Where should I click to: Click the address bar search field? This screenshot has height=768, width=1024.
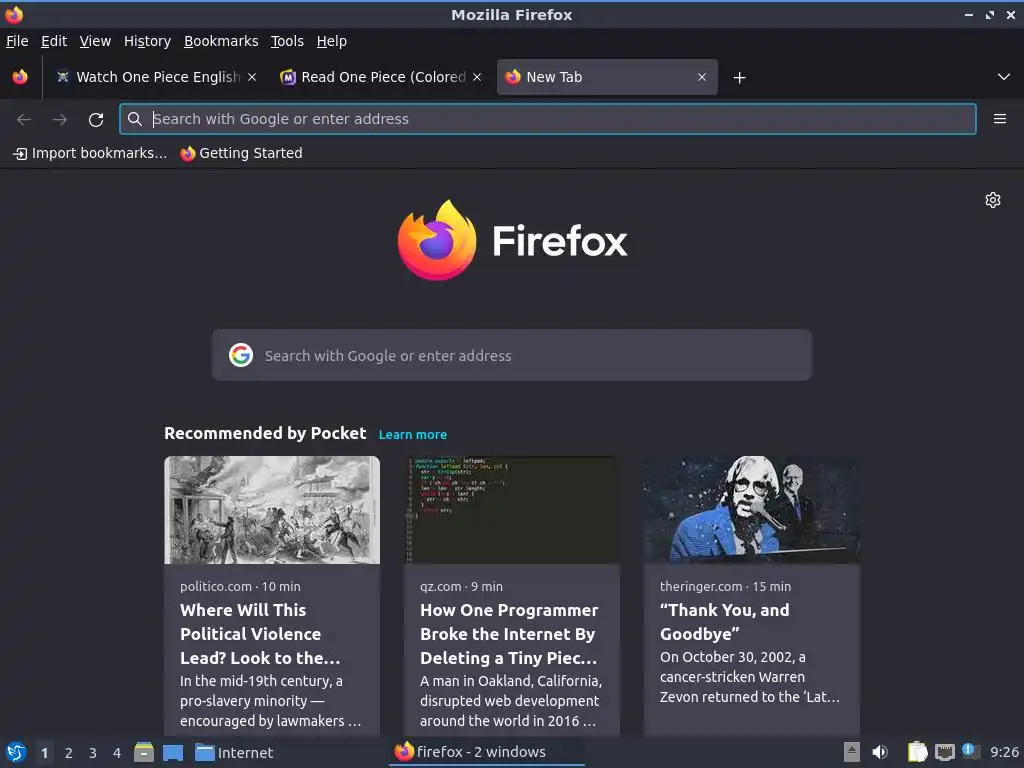[547, 119]
